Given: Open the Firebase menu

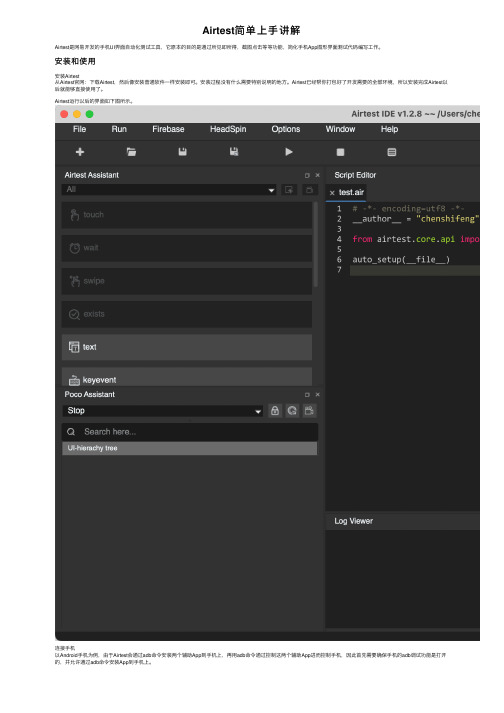Looking at the screenshot, I should 168,129.
